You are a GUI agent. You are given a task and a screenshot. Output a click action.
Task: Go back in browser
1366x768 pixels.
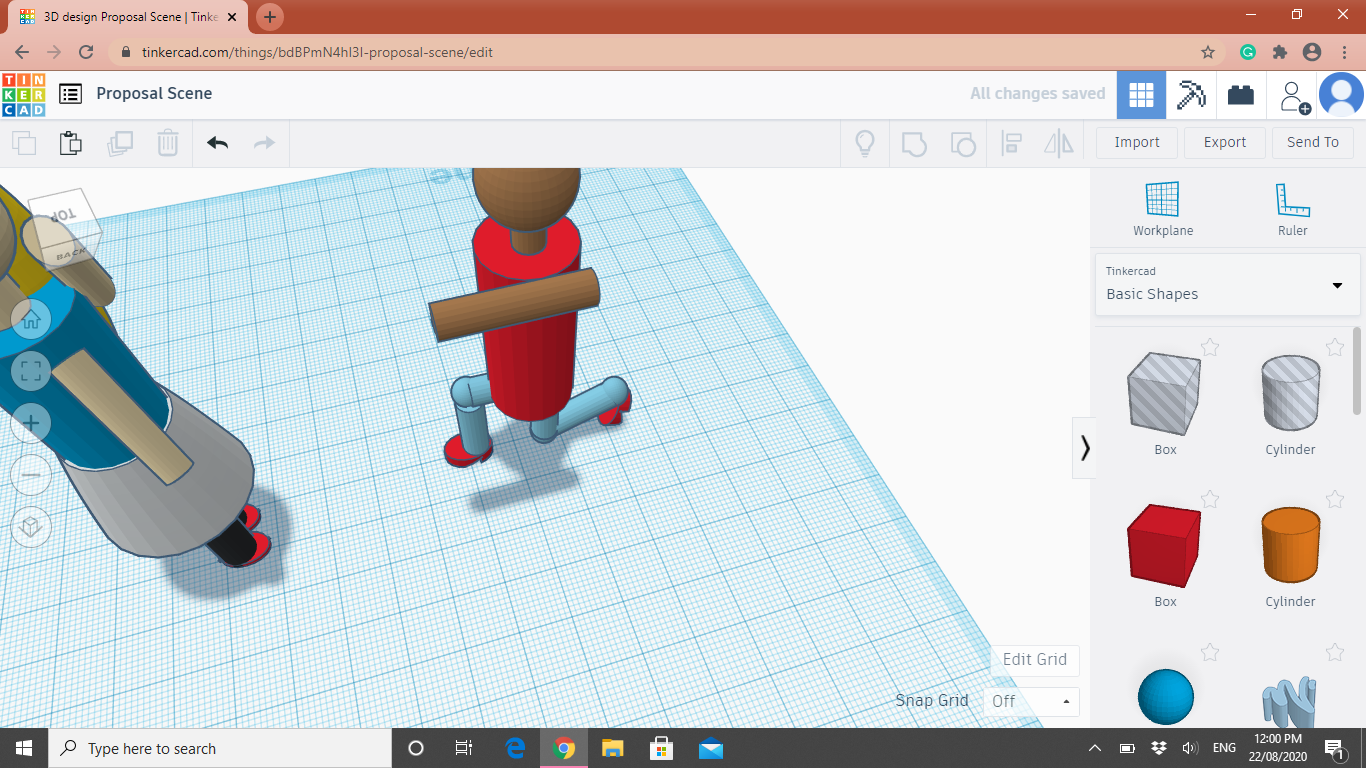point(22,52)
